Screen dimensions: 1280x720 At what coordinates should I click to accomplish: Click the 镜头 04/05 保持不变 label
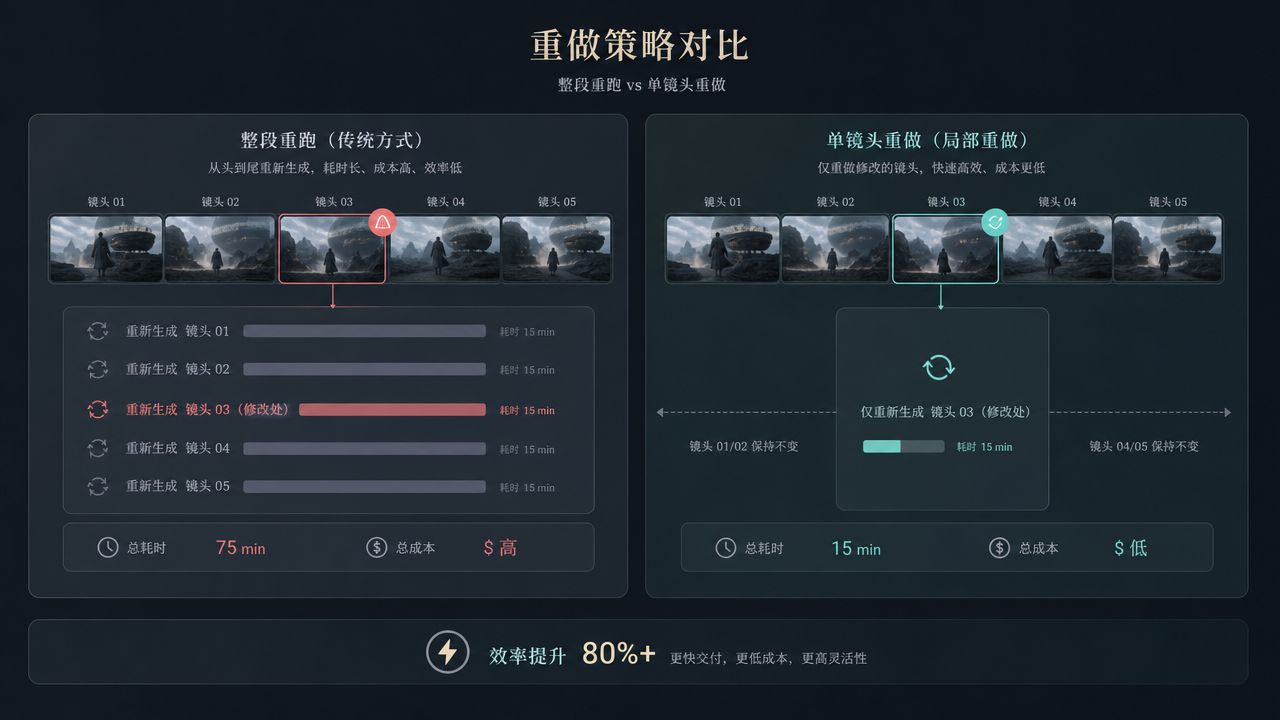(x=1144, y=446)
